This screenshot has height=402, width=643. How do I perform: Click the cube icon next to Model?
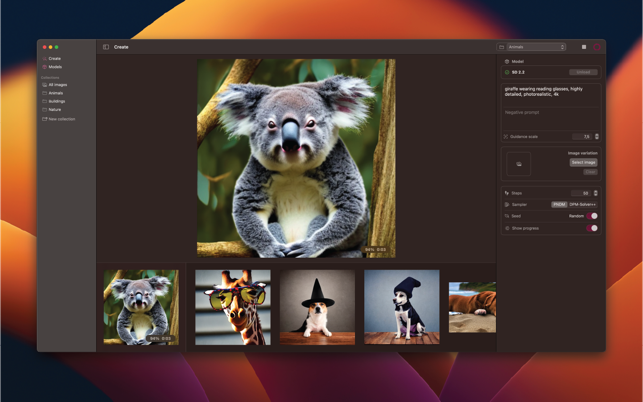[507, 62]
